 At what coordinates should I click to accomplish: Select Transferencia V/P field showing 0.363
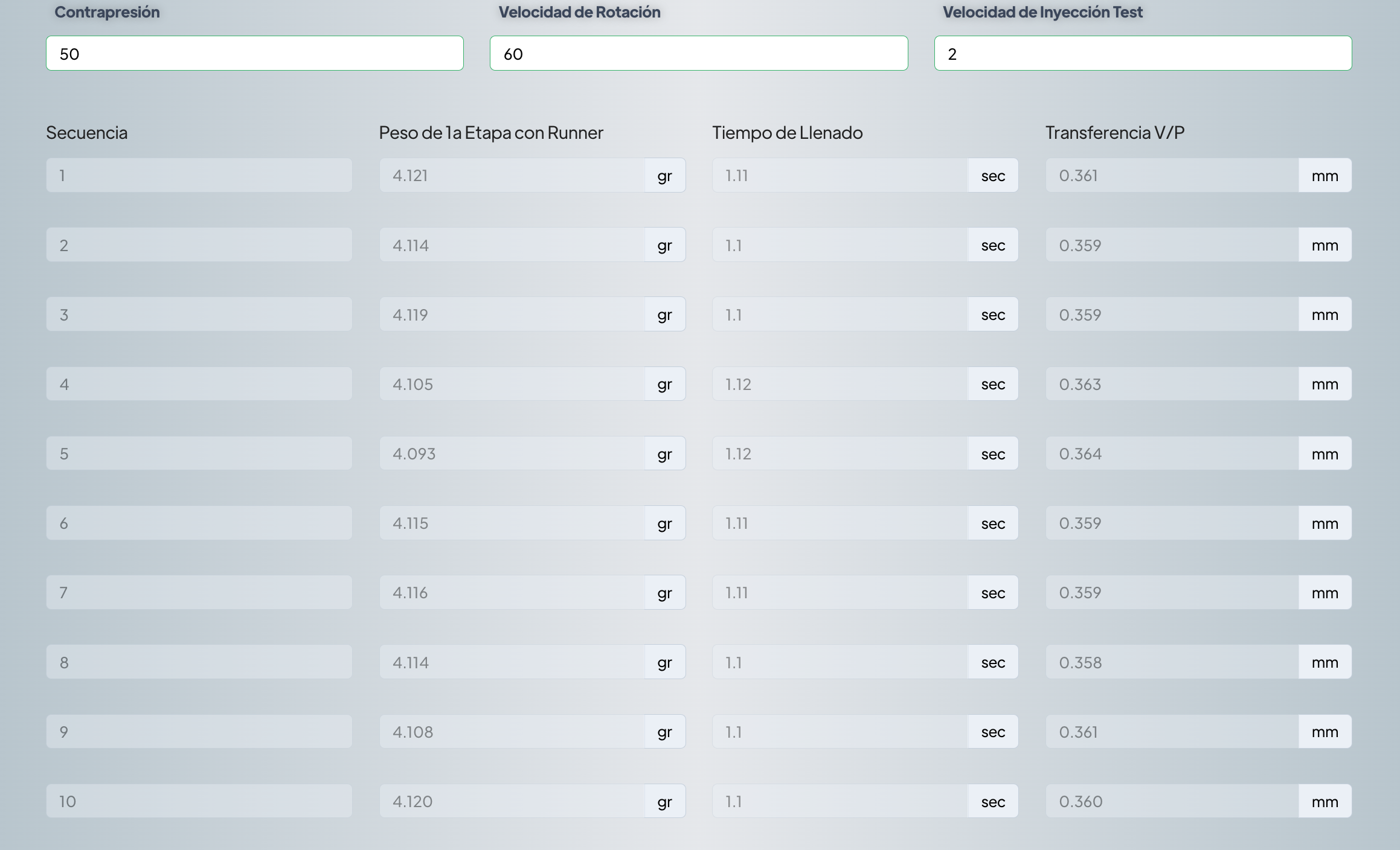point(1172,384)
